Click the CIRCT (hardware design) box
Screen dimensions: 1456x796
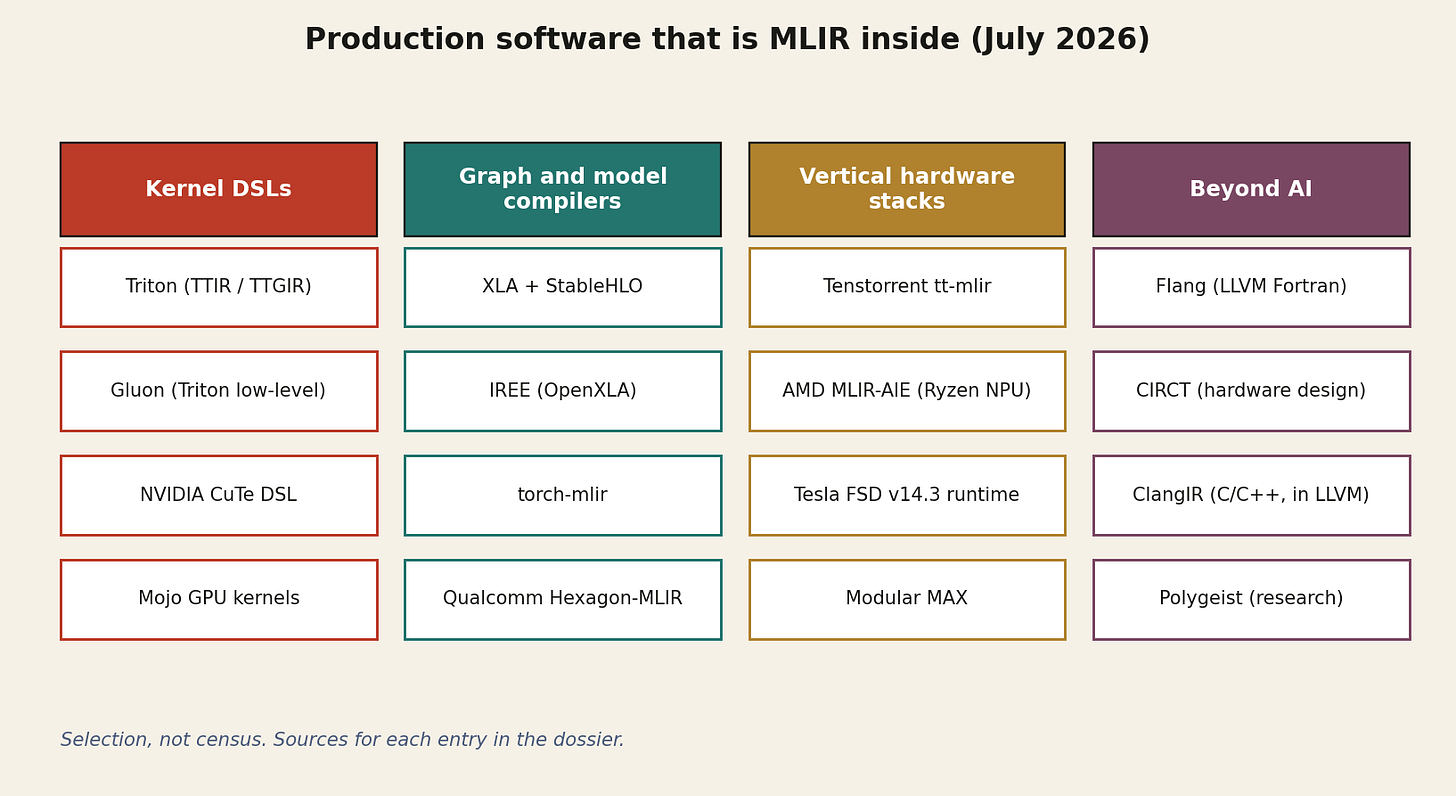[x=1251, y=391]
